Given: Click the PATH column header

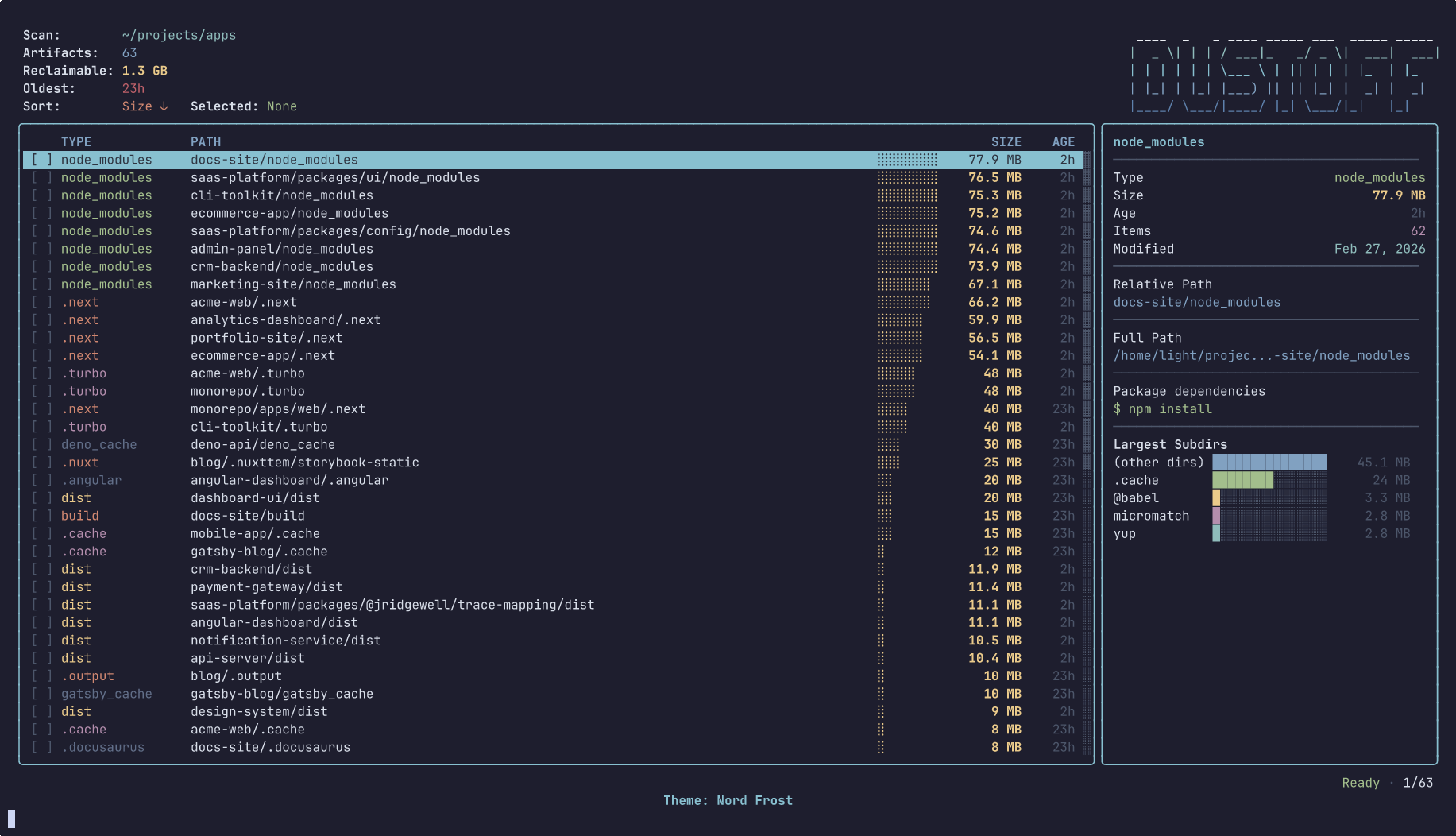Looking at the screenshot, I should pos(206,141).
